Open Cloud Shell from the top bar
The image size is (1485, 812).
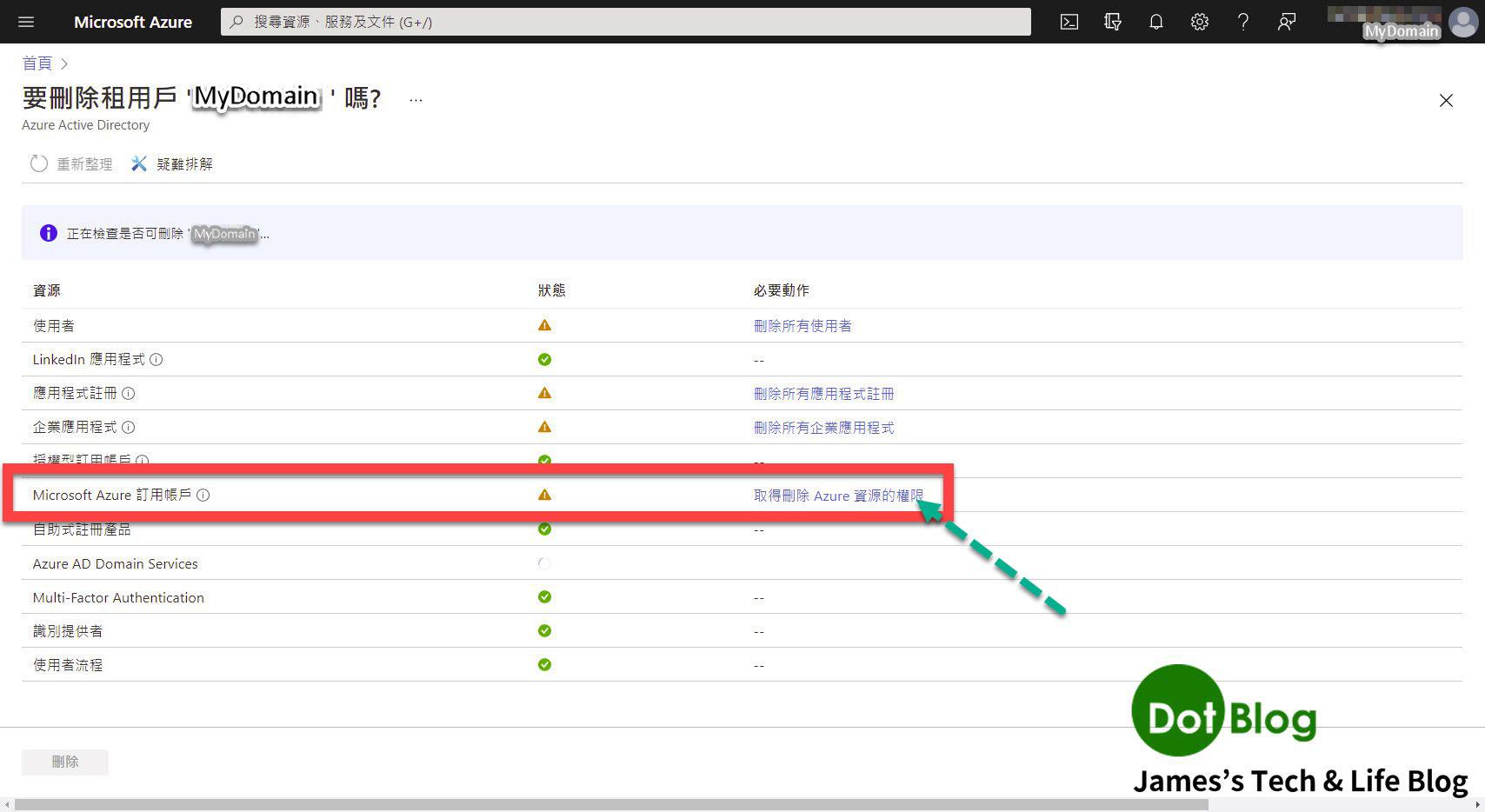[1069, 22]
